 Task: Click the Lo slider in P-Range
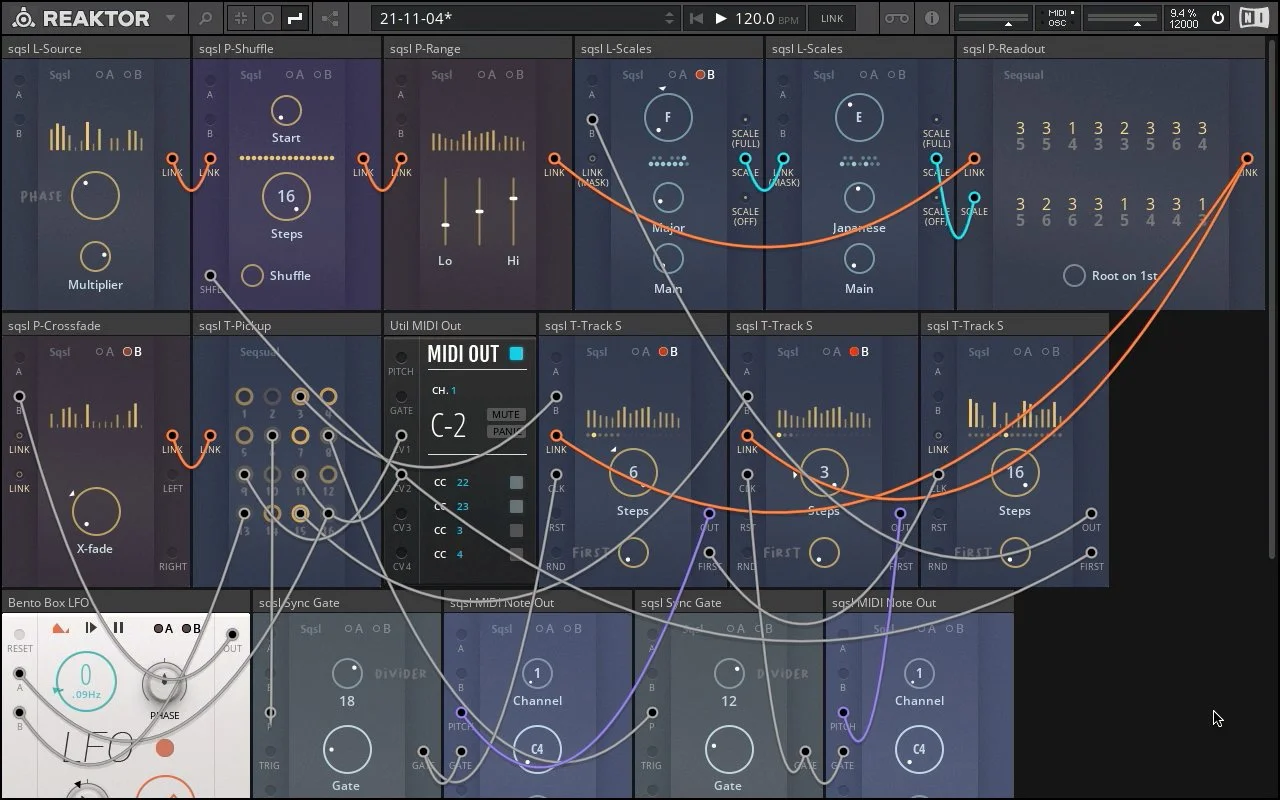click(x=446, y=212)
